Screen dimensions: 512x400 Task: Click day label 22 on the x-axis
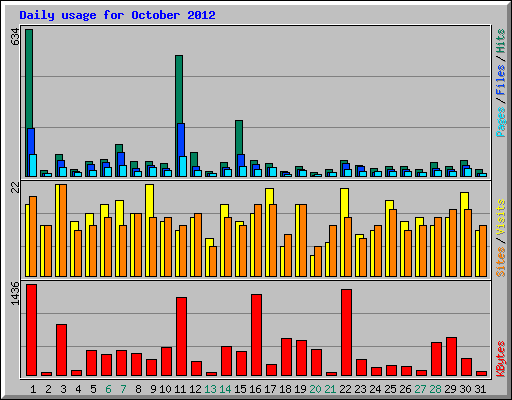[345, 389]
